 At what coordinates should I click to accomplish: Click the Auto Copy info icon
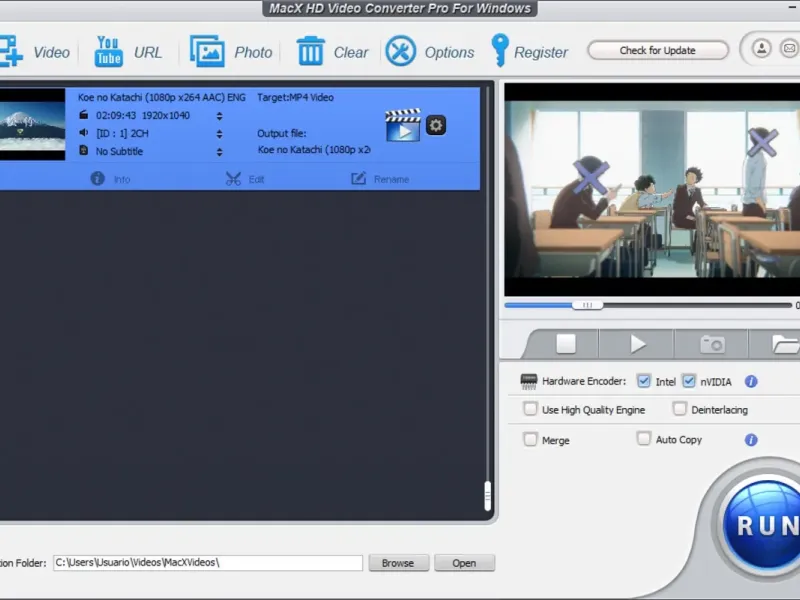click(751, 440)
